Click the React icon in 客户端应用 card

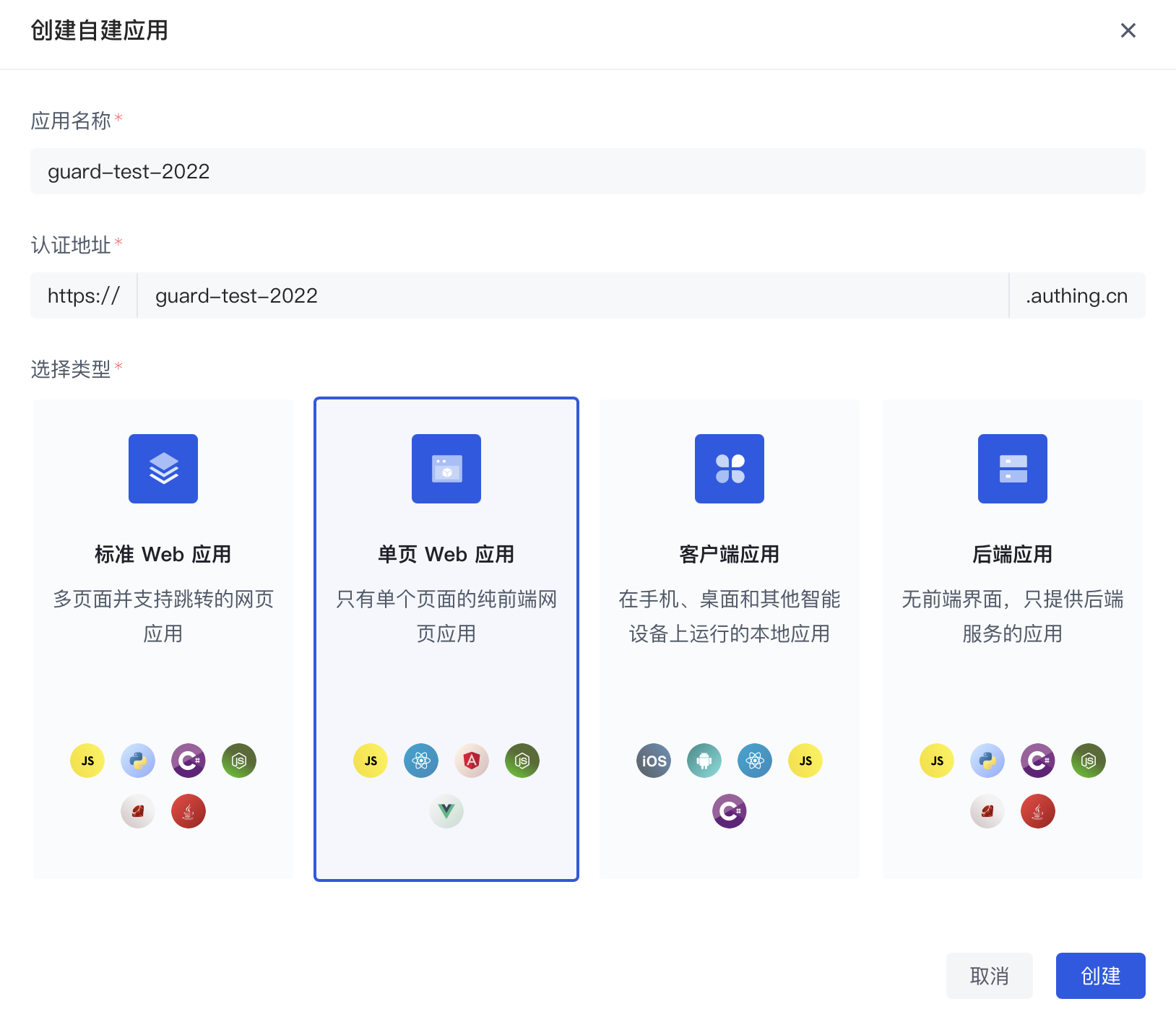(x=755, y=761)
